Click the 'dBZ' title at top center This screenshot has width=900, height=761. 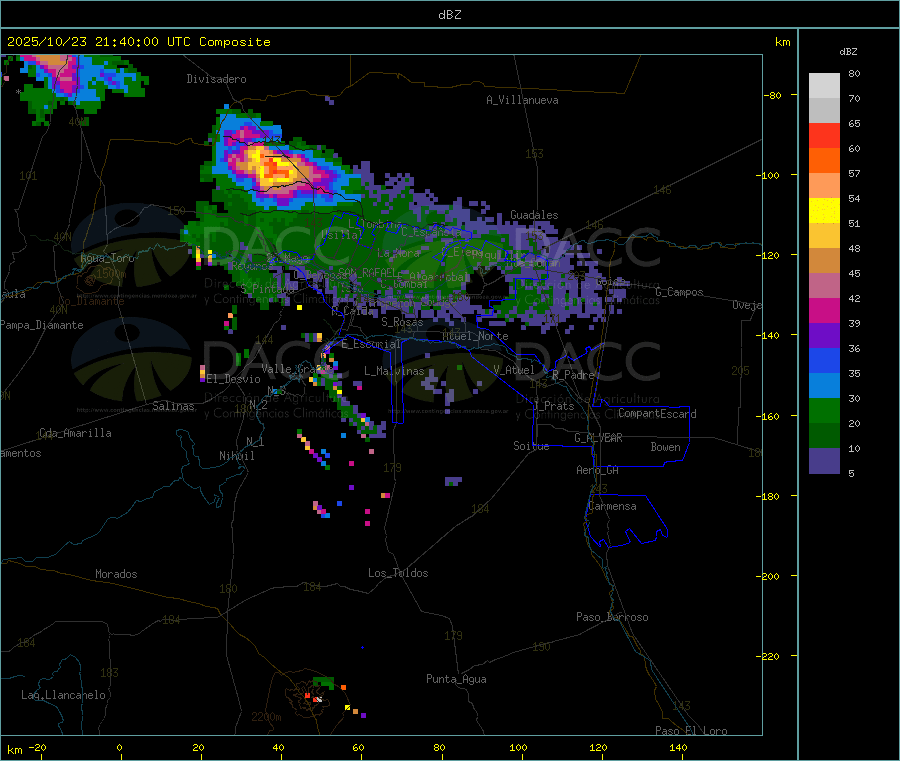click(449, 15)
